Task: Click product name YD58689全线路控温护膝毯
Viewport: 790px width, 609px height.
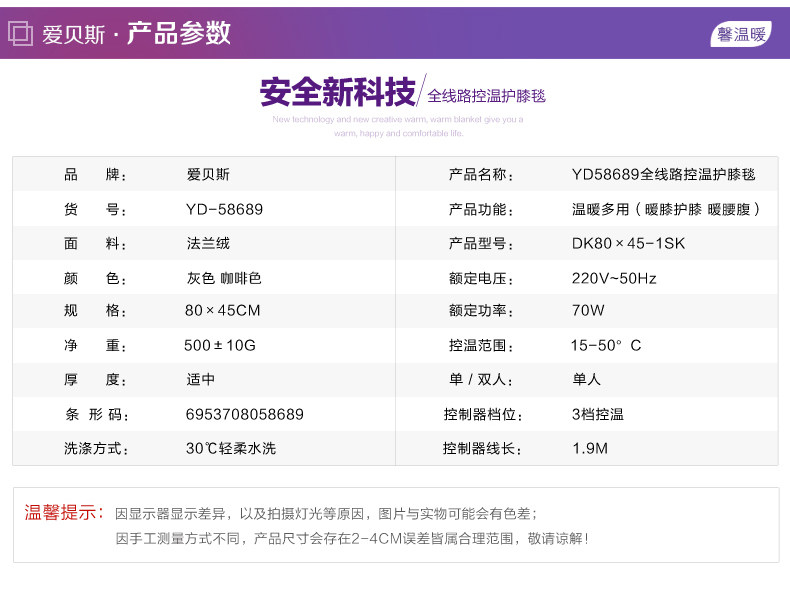Action: (664, 175)
